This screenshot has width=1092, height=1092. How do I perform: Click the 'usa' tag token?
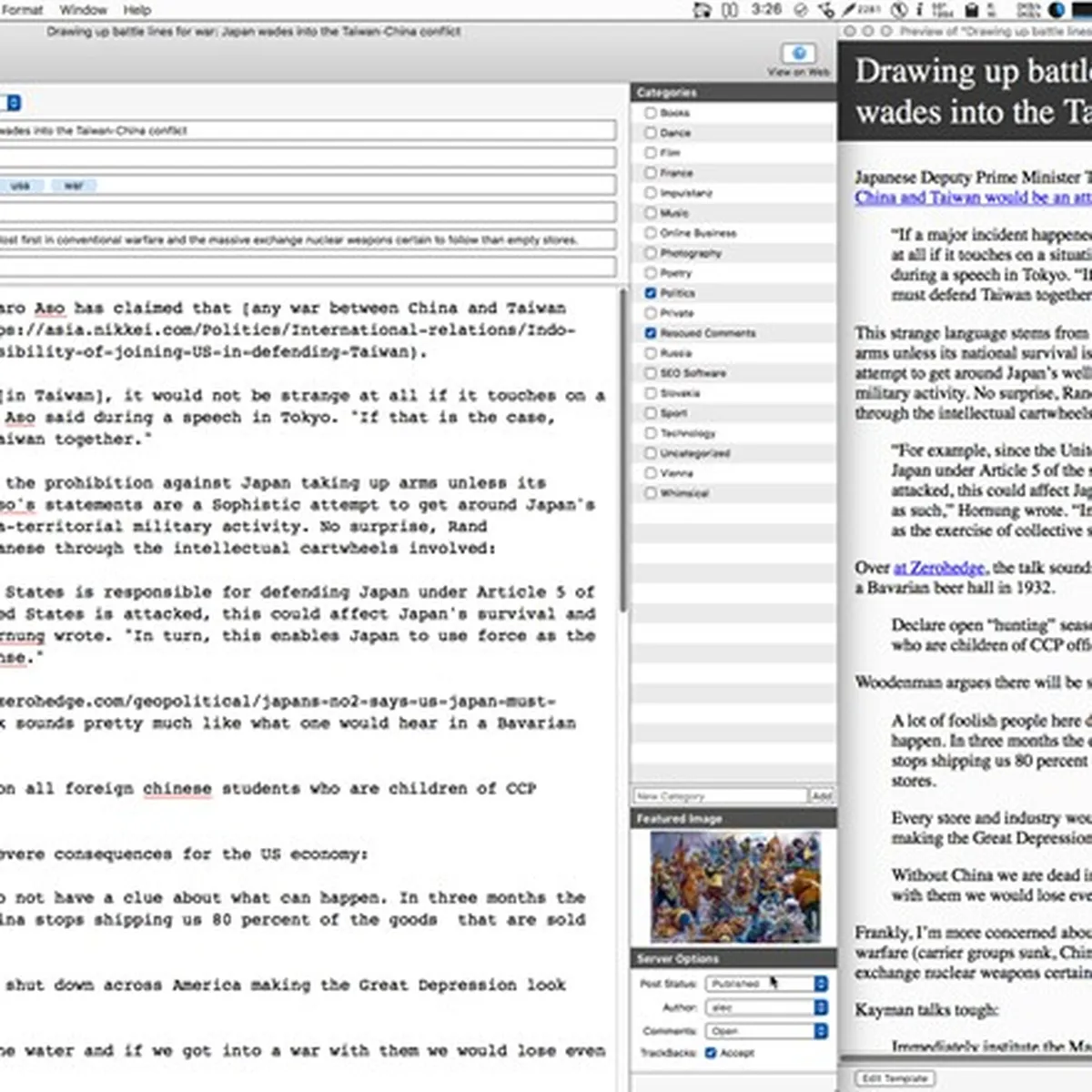click(x=20, y=186)
